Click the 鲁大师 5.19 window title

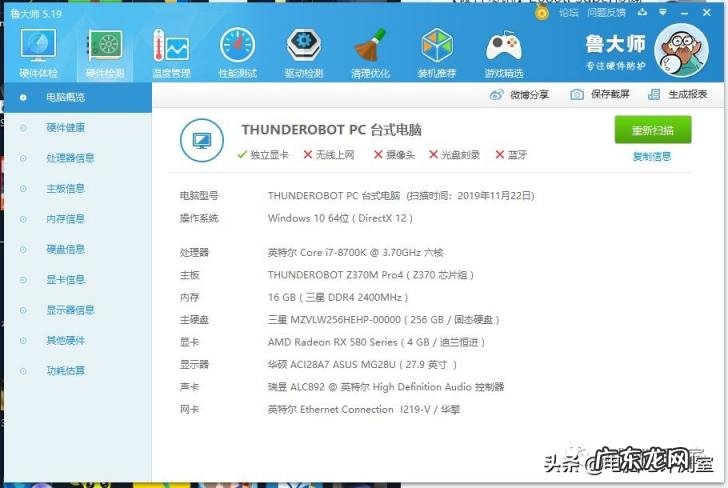coord(36,14)
